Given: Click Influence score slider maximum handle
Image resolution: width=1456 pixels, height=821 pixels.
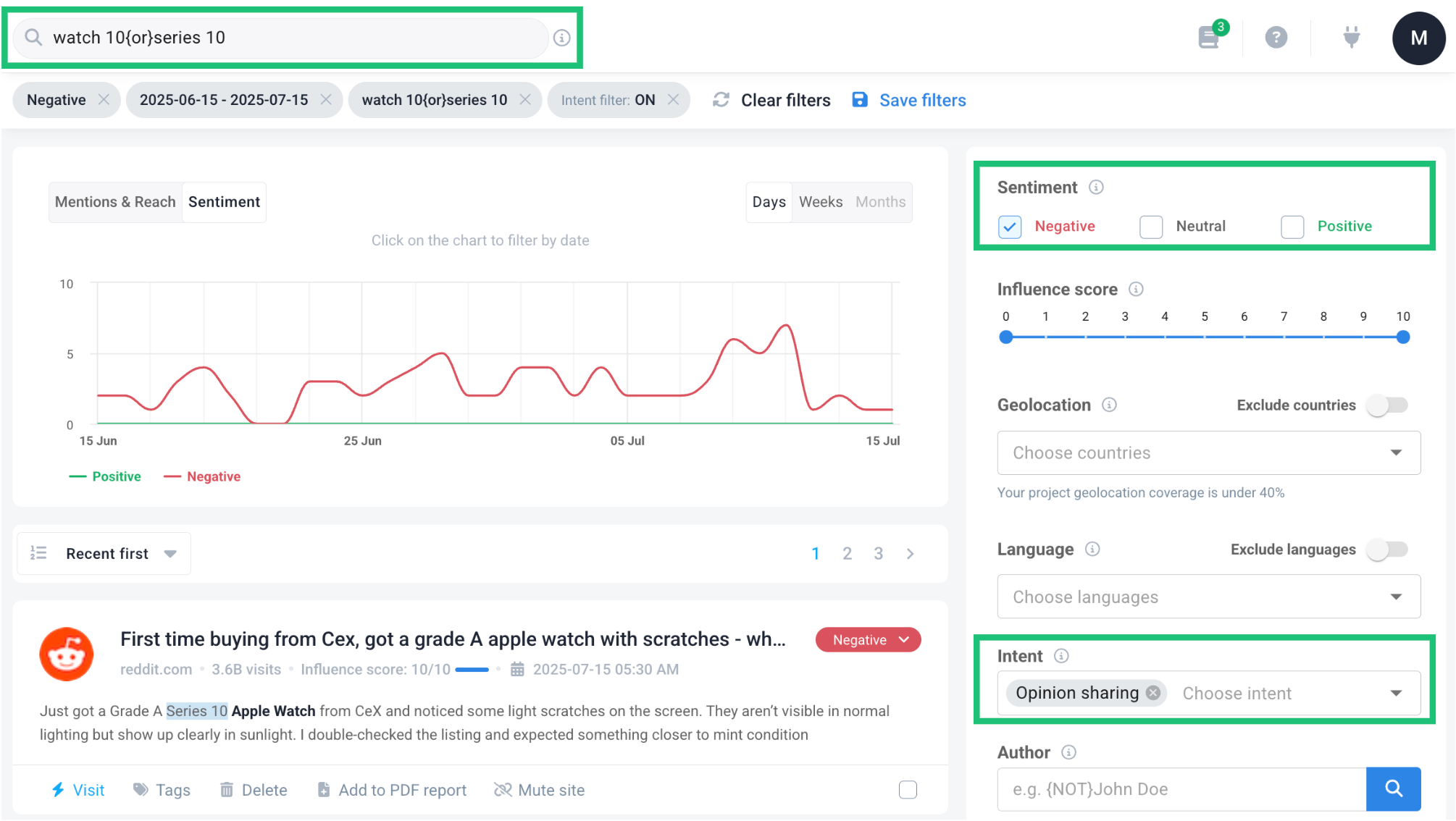Looking at the screenshot, I should click(1403, 337).
